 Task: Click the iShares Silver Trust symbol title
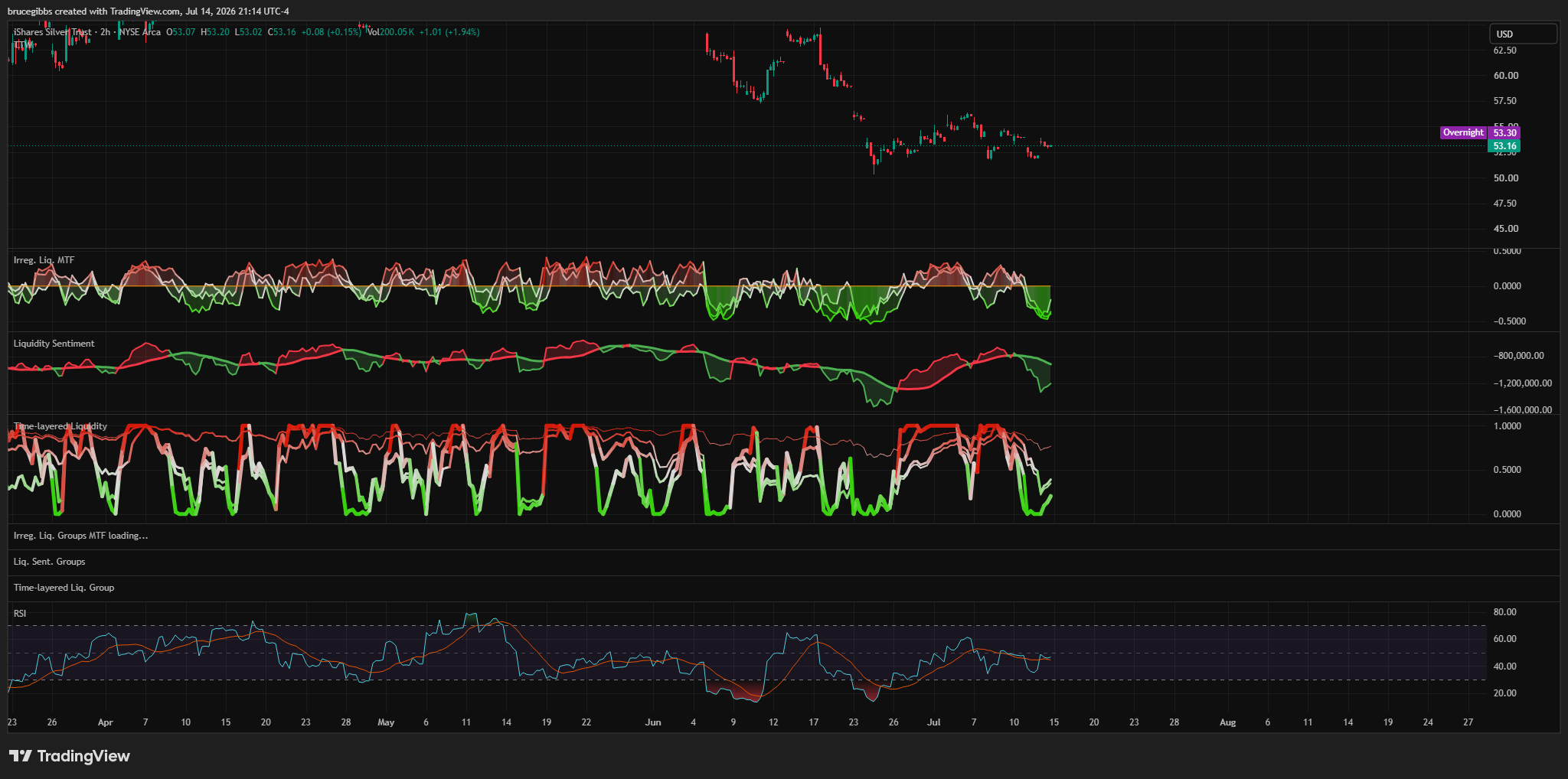[53, 32]
